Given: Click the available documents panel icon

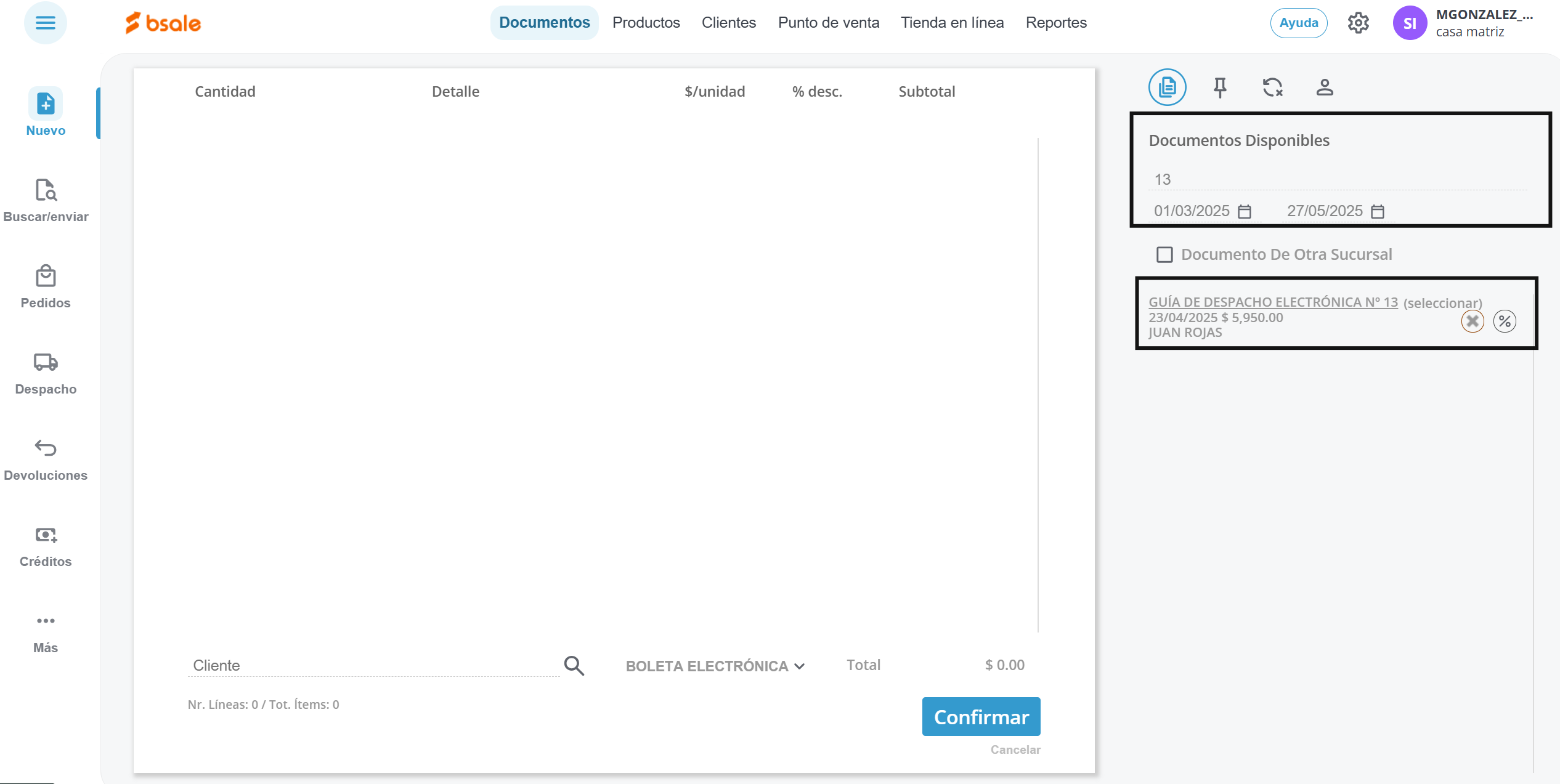Looking at the screenshot, I should 1167,87.
